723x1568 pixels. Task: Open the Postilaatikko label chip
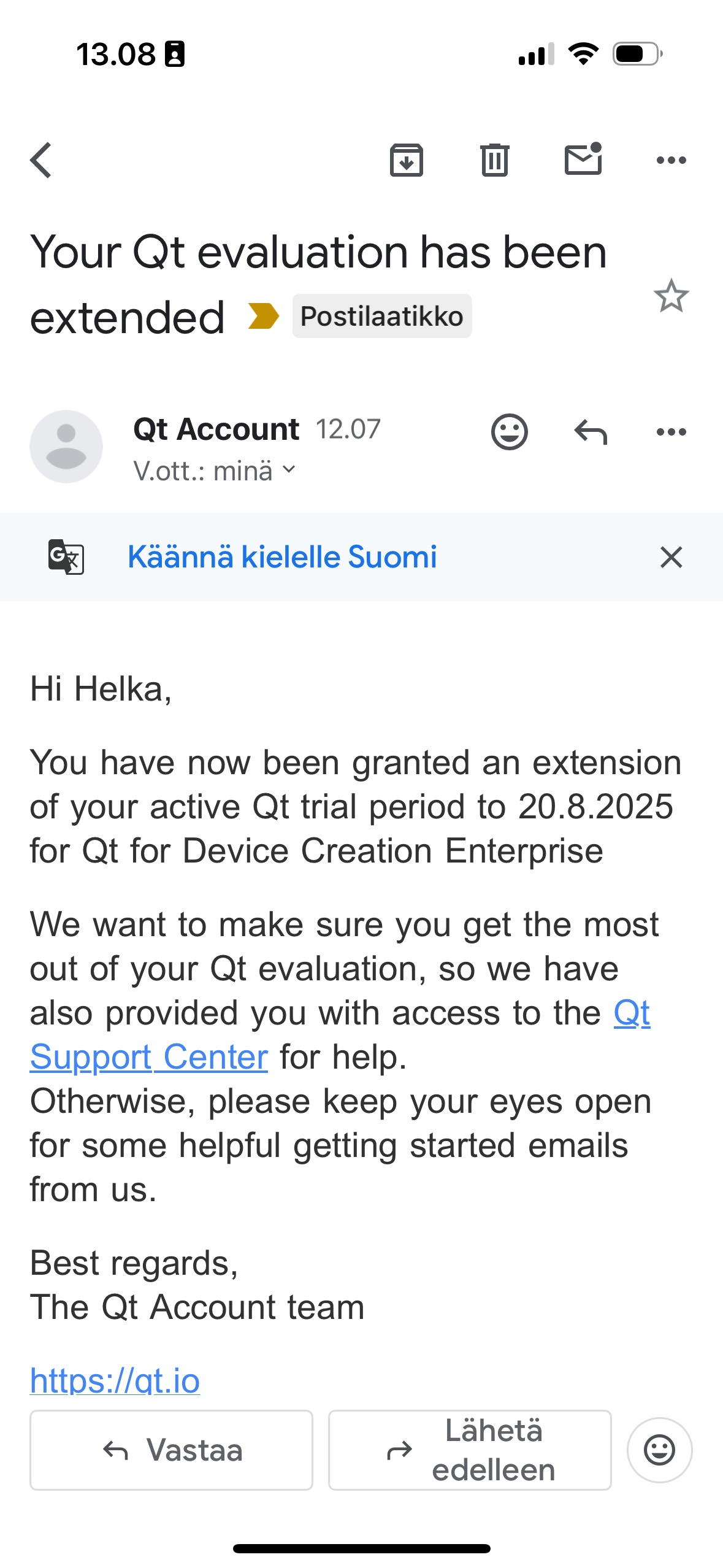click(x=381, y=317)
